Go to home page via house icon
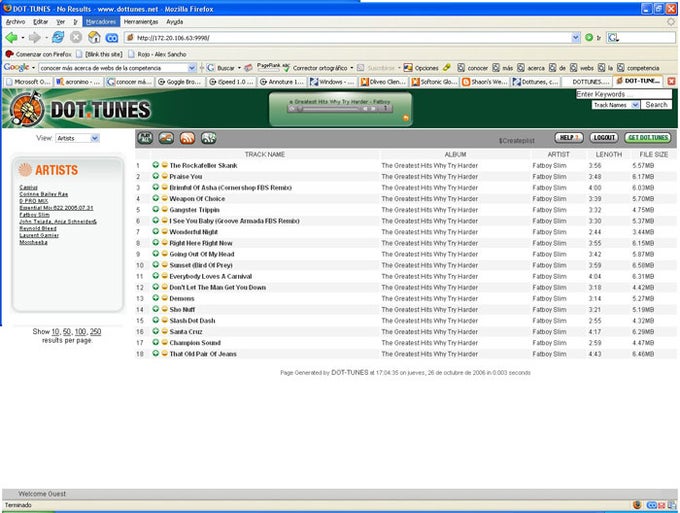Viewport: 680px width, 513px height. [x=94, y=38]
